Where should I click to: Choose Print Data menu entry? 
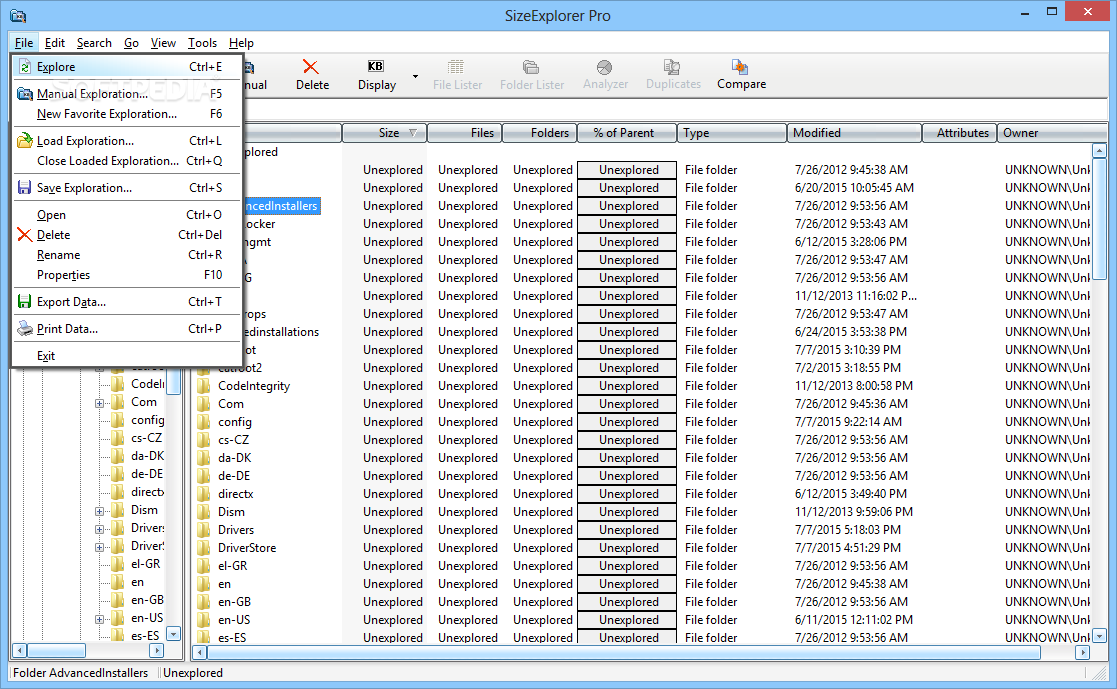tap(127, 329)
